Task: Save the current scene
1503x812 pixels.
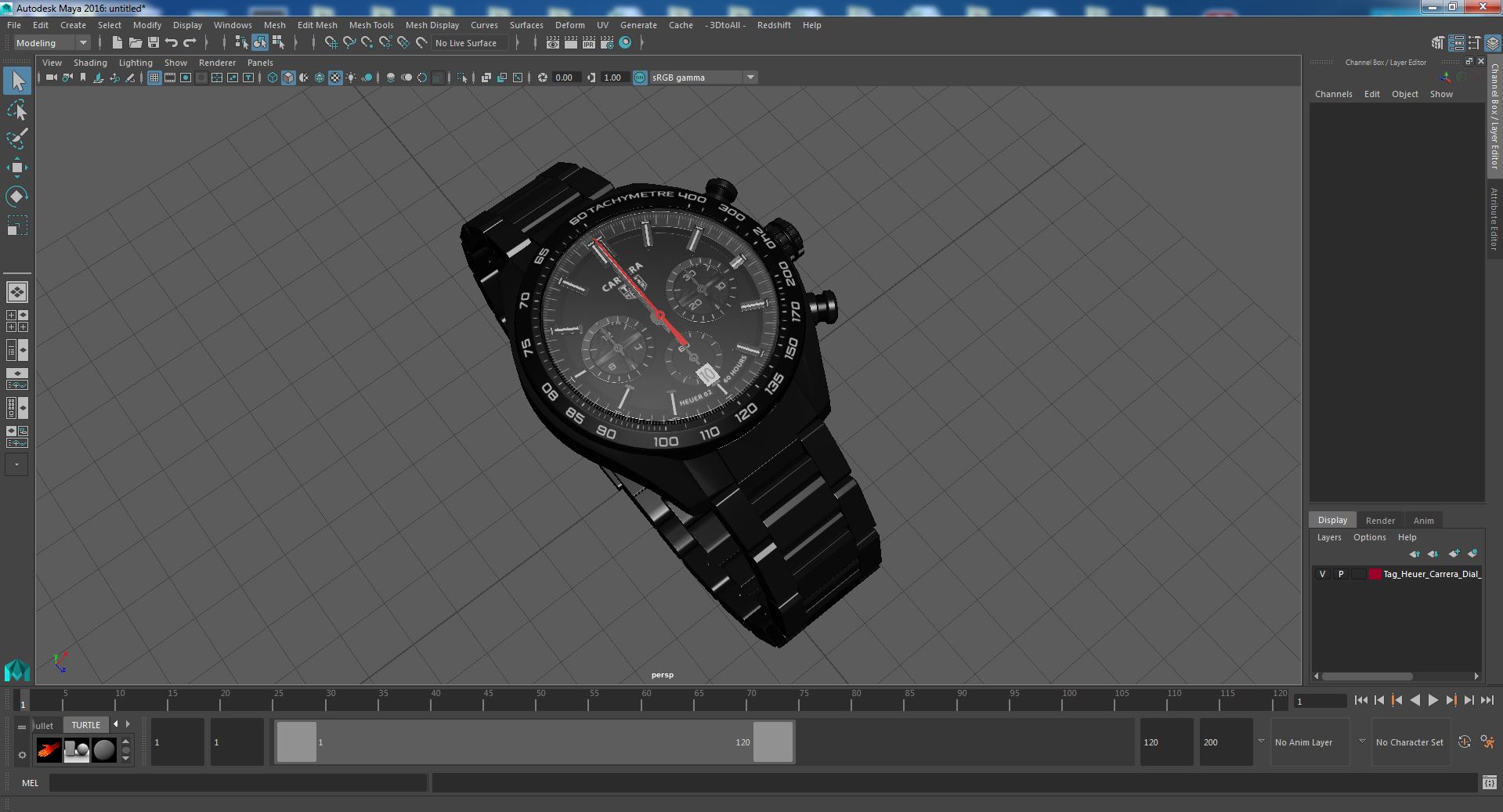Action: tap(154, 43)
